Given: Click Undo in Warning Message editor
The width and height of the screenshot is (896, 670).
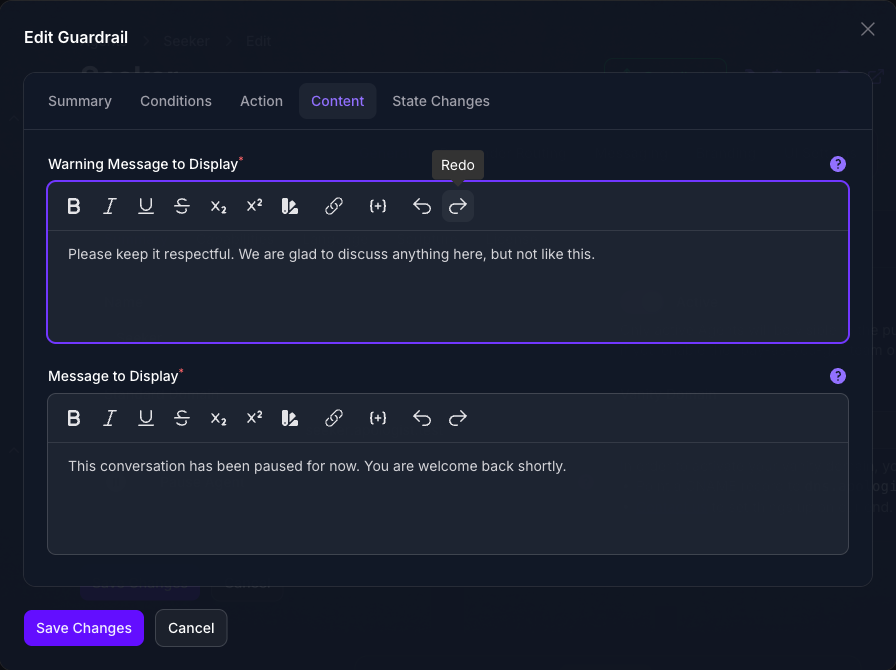Looking at the screenshot, I should [422, 206].
